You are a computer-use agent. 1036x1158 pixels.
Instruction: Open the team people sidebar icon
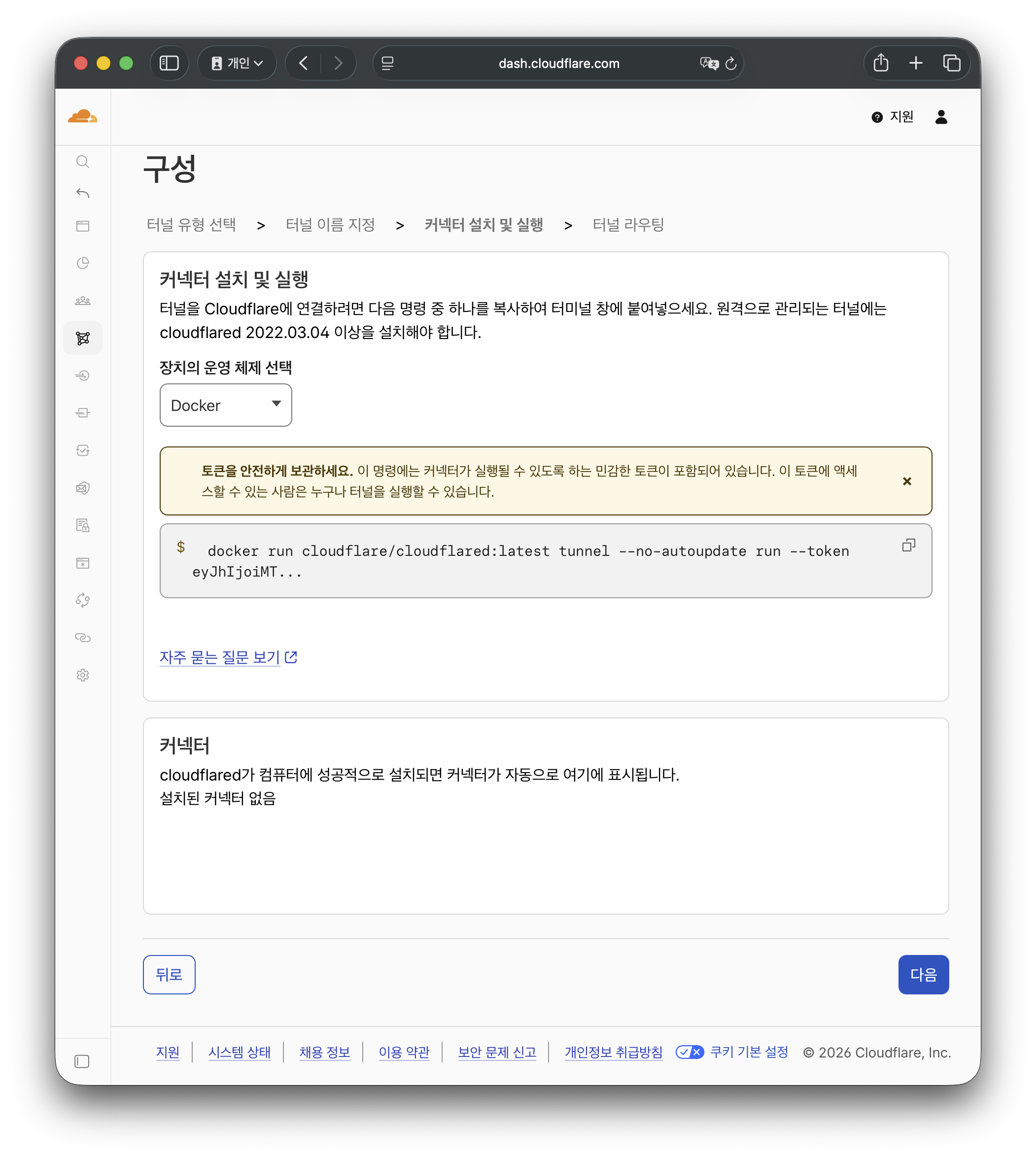pyautogui.click(x=82, y=301)
